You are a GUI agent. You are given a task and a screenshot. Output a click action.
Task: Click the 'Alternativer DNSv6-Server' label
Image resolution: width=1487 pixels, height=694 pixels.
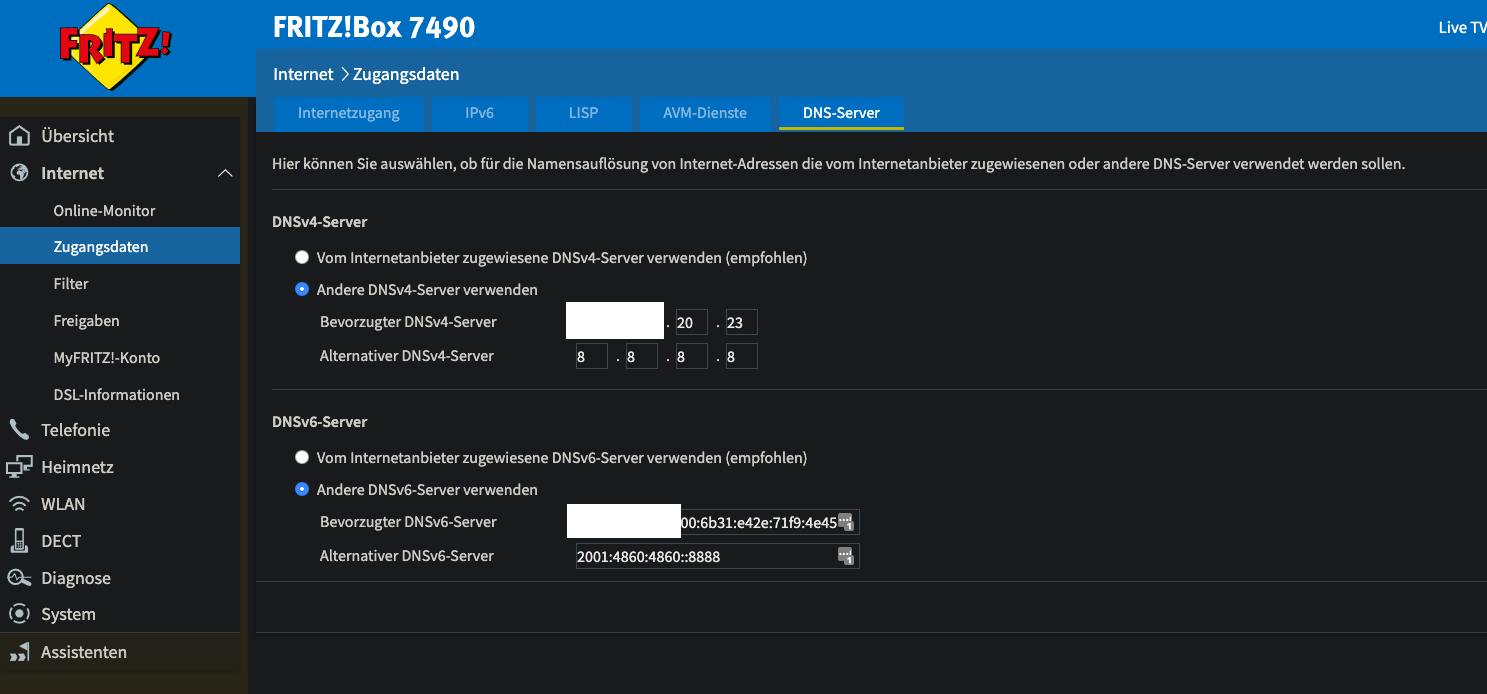pos(407,556)
